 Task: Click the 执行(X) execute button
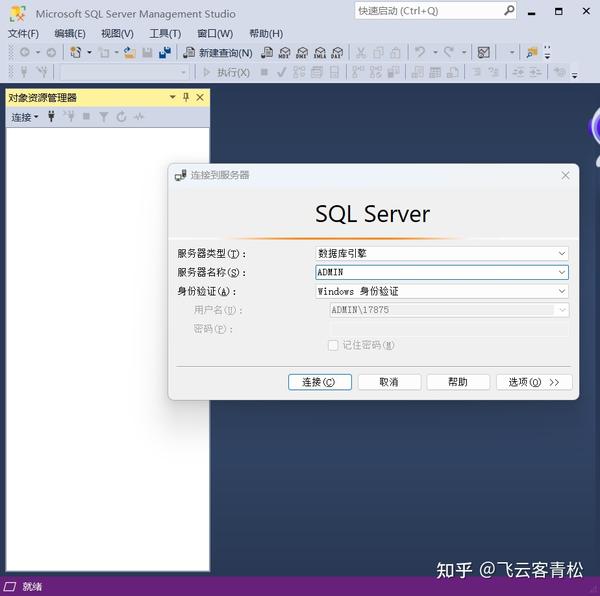226,72
